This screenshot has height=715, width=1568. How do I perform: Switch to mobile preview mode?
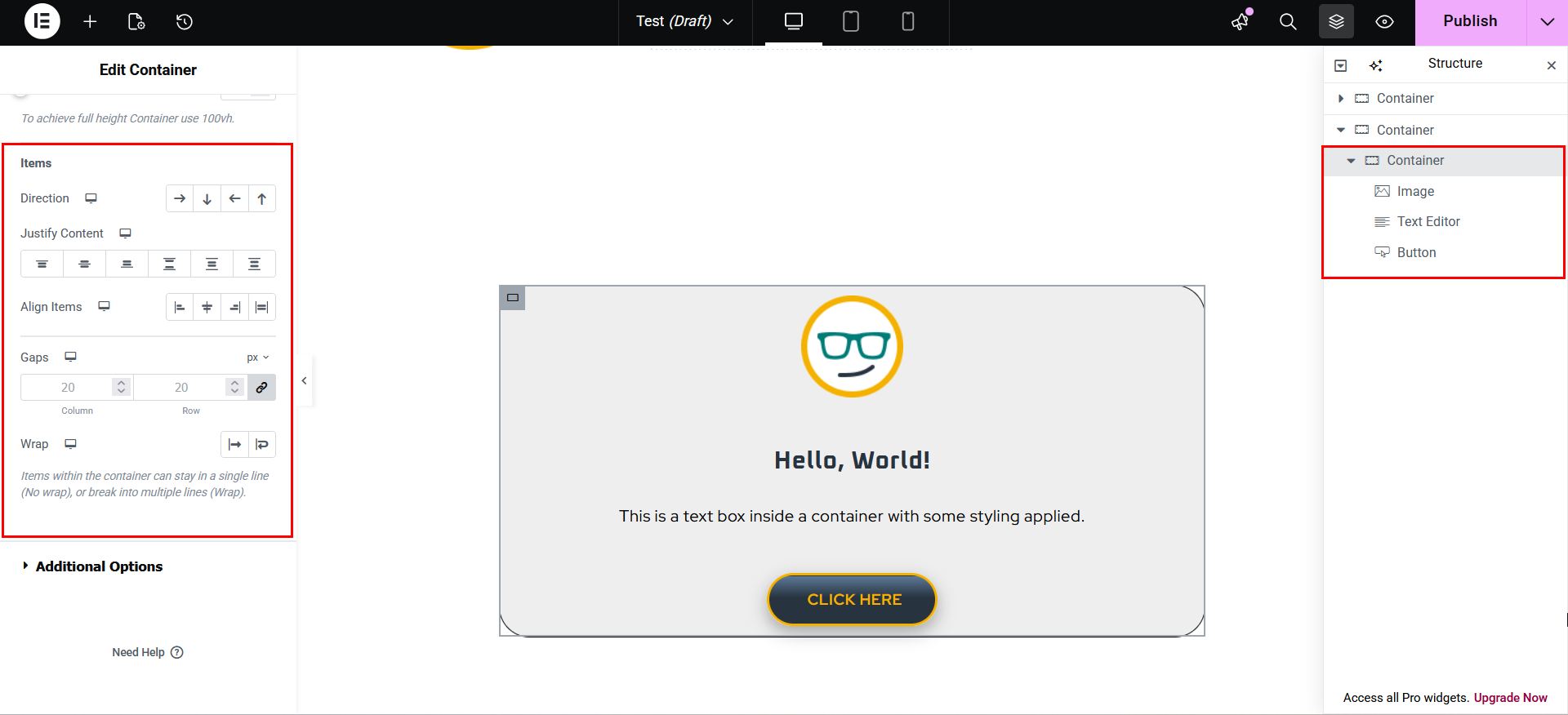[907, 22]
